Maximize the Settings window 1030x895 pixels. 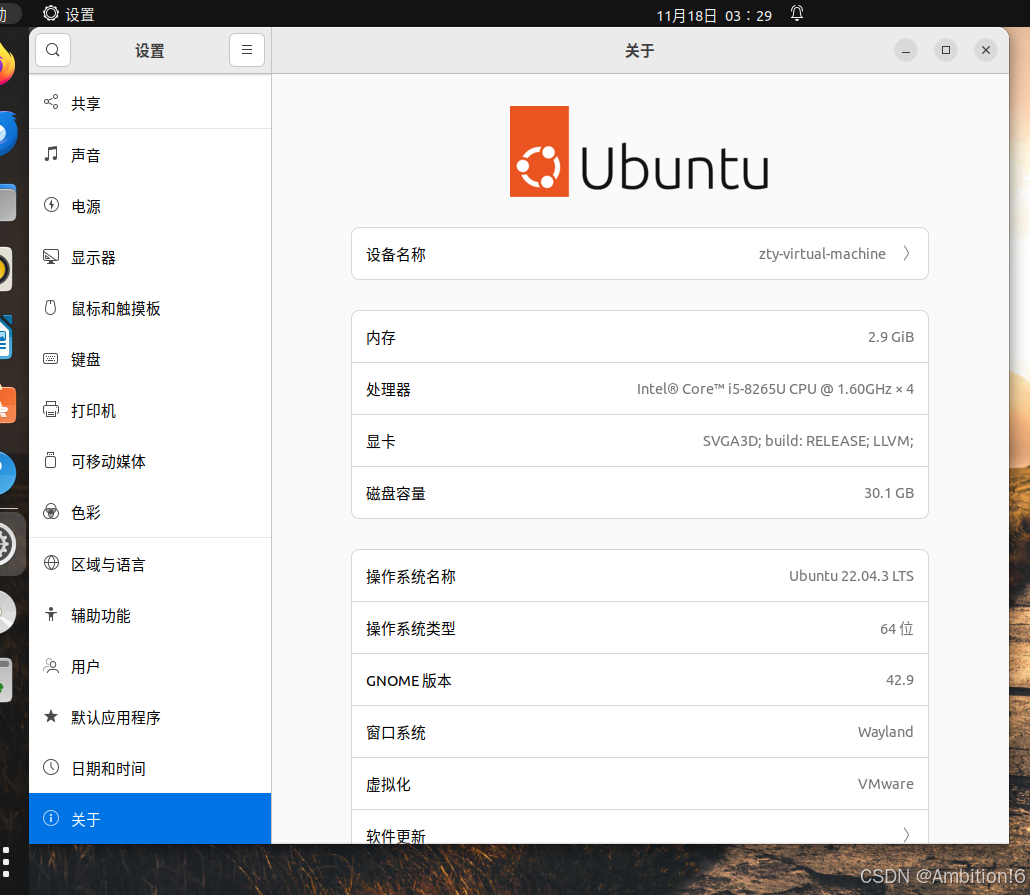[x=946, y=50]
